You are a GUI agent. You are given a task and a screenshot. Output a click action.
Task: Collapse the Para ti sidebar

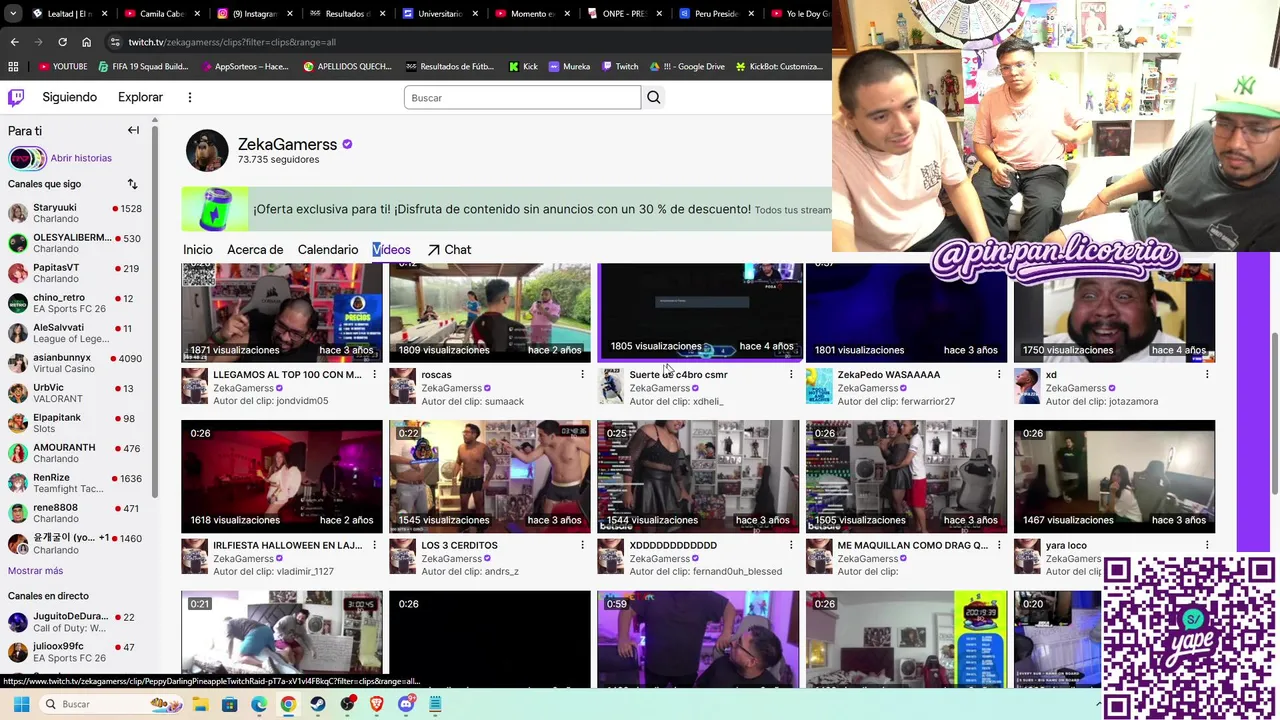(133, 130)
